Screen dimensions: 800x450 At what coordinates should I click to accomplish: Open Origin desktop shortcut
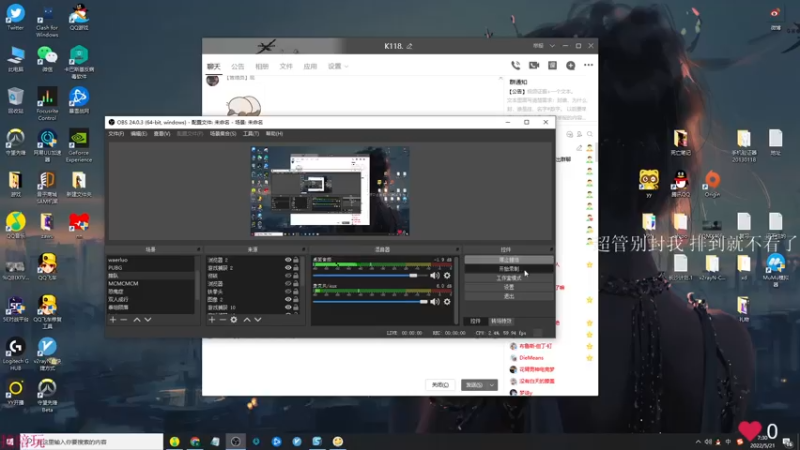tap(712, 184)
